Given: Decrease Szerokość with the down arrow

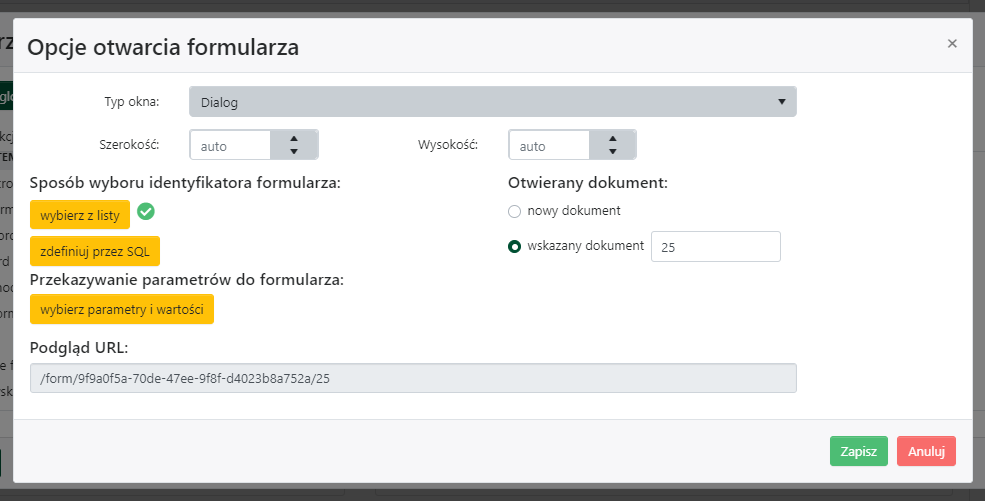Looking at the screenshot, I should coord(293,152).
